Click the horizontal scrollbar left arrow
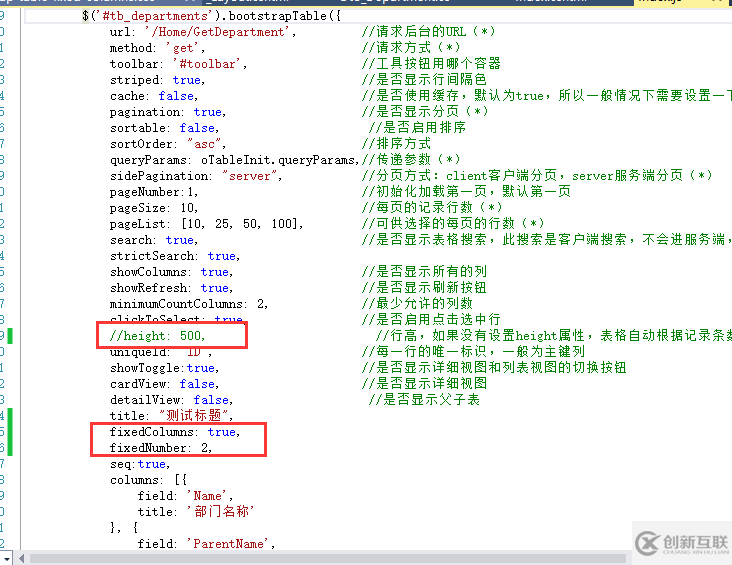The height and width of the screenshot is (565, 732). (x=21, y=558)
